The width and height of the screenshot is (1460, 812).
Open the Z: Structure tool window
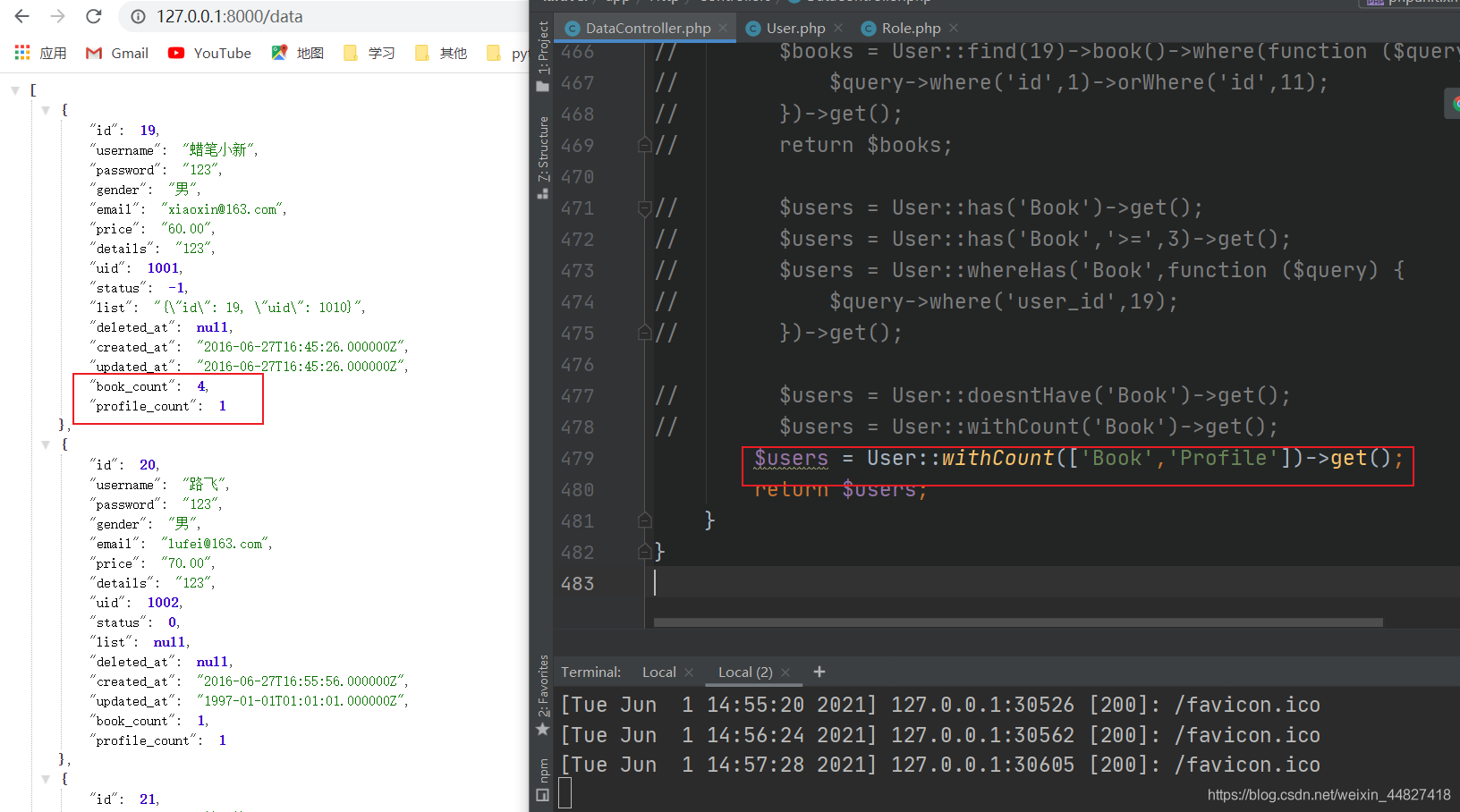click(x=543, y=157)
